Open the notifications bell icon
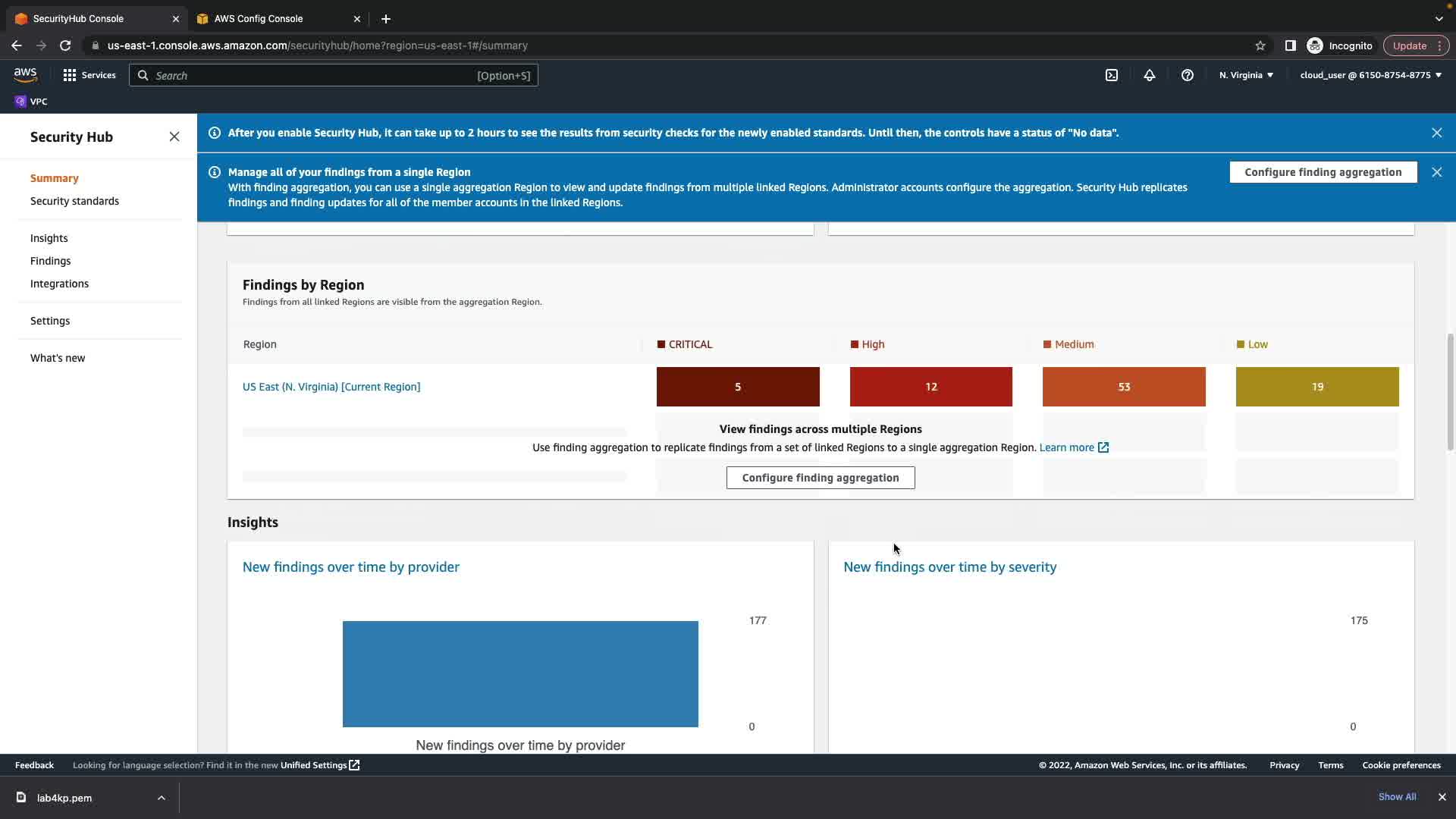 click(1150, 75)
